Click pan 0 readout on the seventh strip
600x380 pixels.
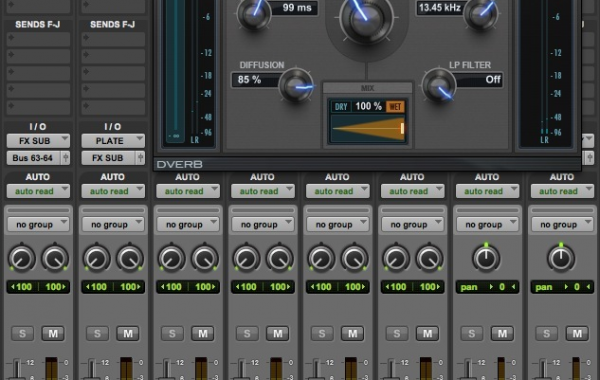(x=487, y=287)
